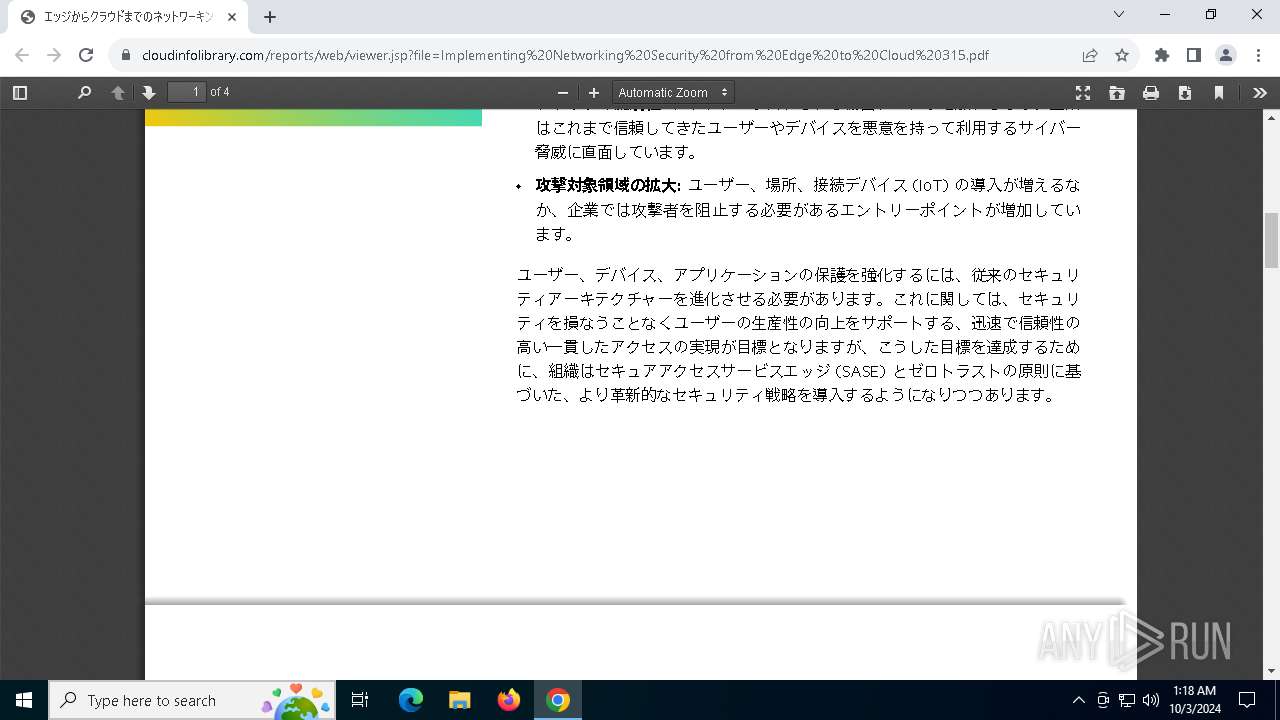Launch Firefox from taskbar

click(x=509, y=700)
